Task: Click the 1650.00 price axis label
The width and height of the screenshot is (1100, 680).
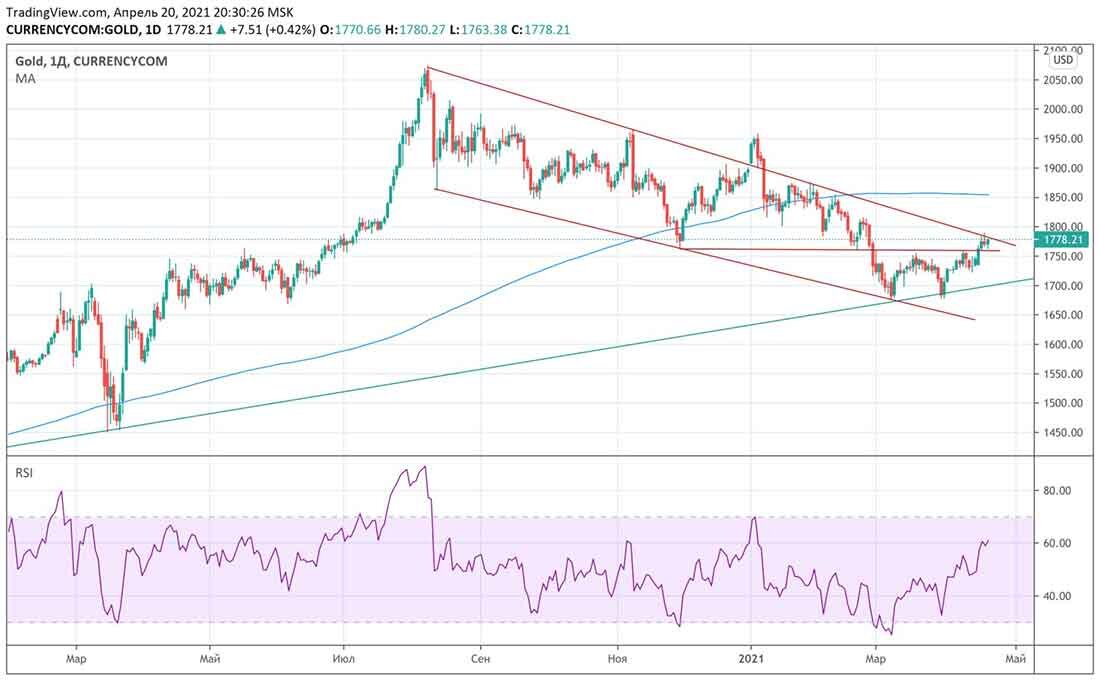Action: [x=1062, y=315]
